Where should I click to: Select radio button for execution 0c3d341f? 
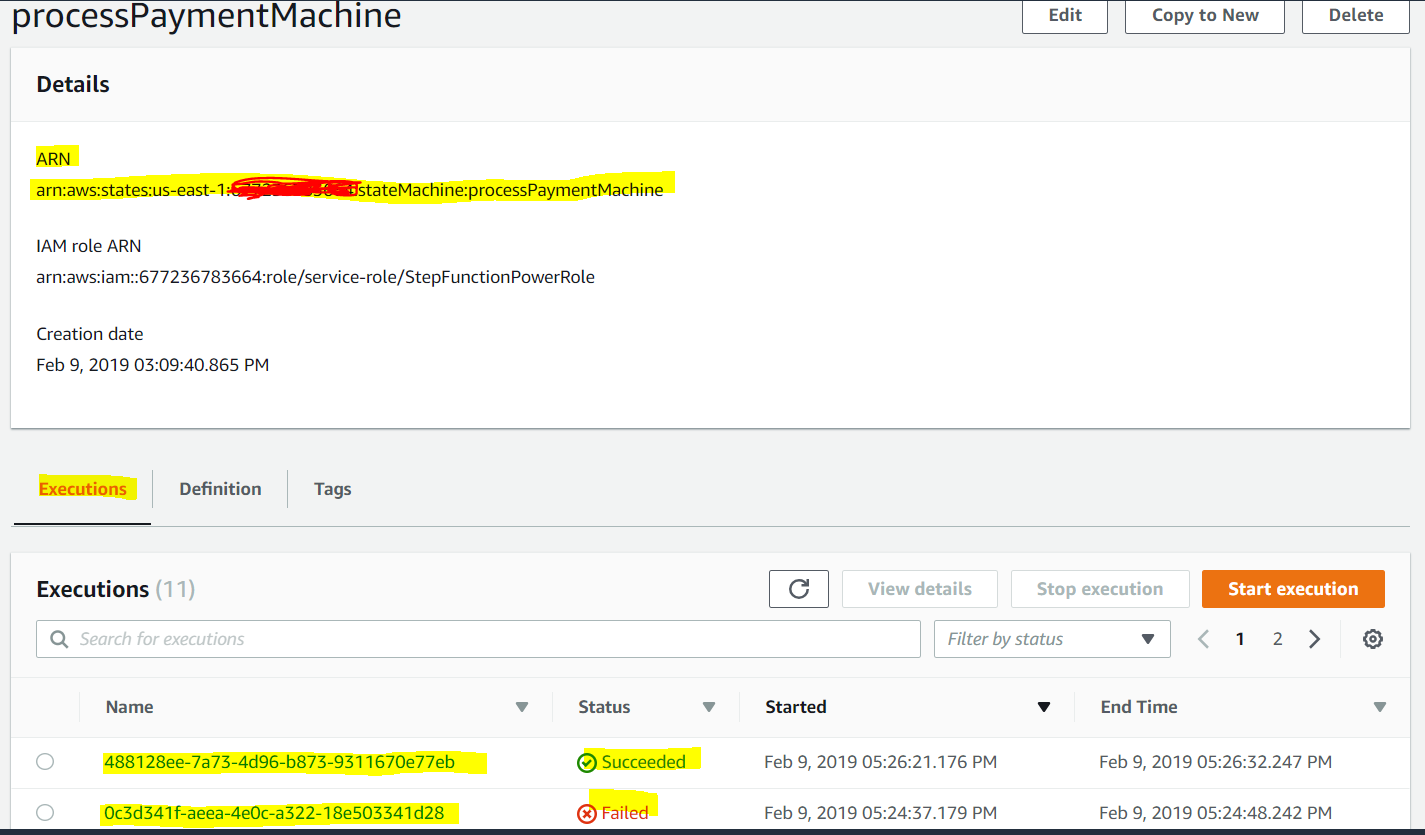[x=45, y=812]
